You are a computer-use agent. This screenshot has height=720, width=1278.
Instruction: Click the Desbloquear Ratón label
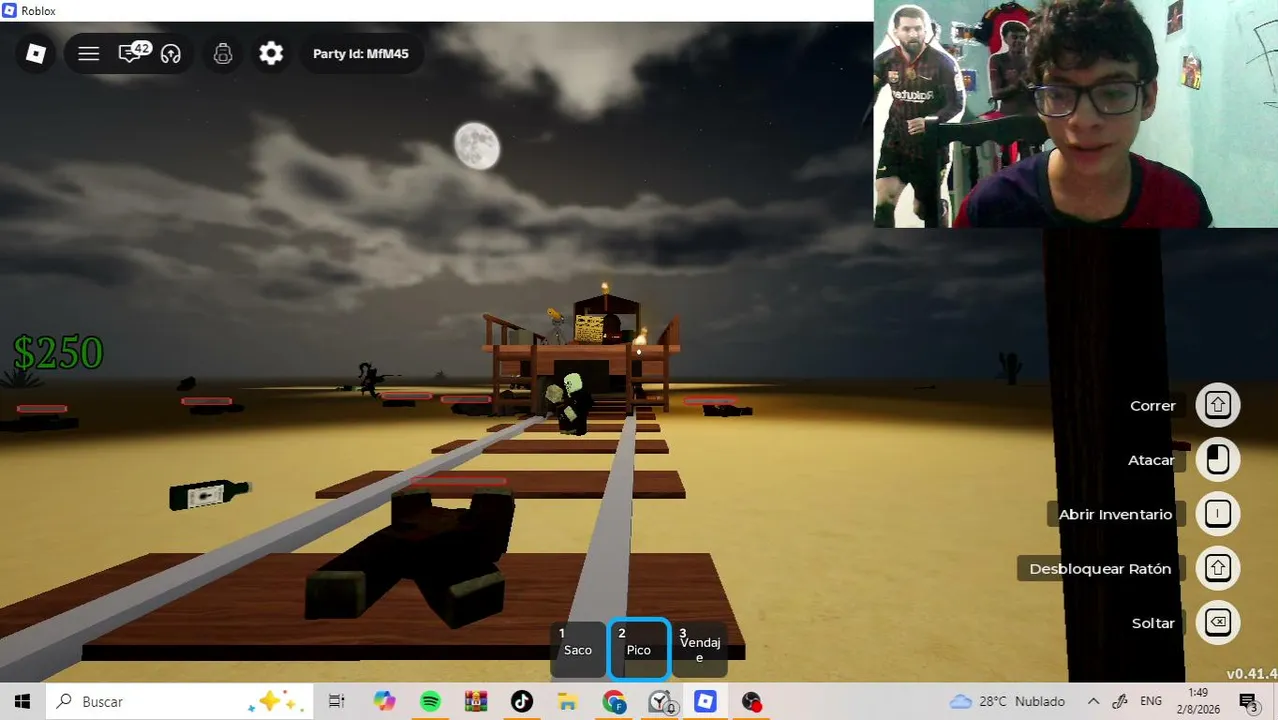[x=1100, y=569]
